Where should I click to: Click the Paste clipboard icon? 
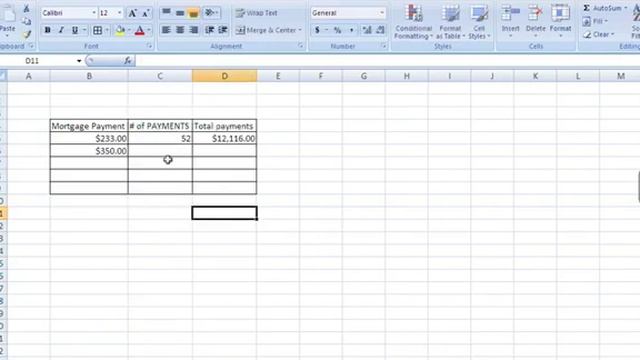7,14
